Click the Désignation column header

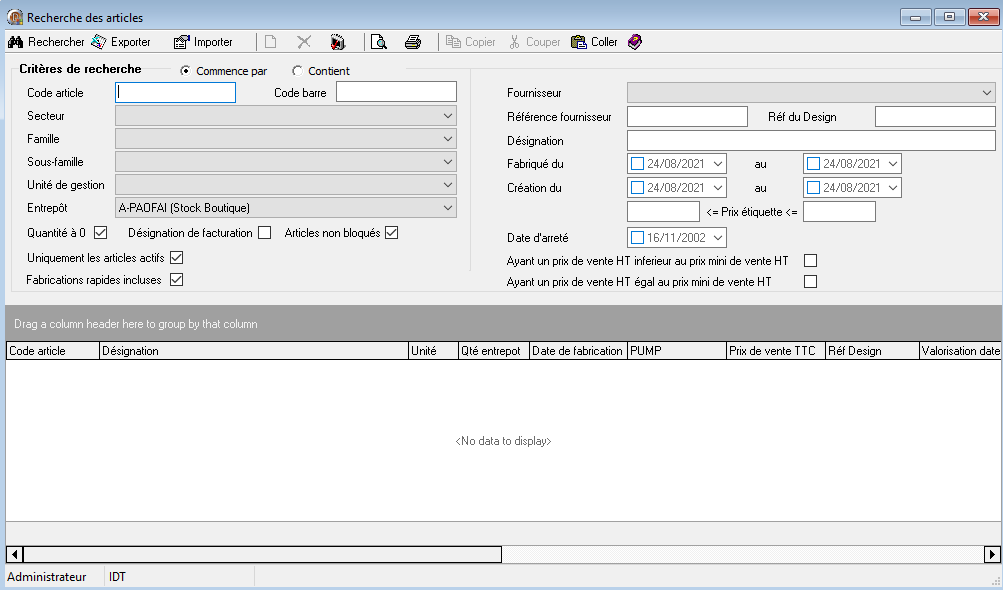tap(254, 351)
